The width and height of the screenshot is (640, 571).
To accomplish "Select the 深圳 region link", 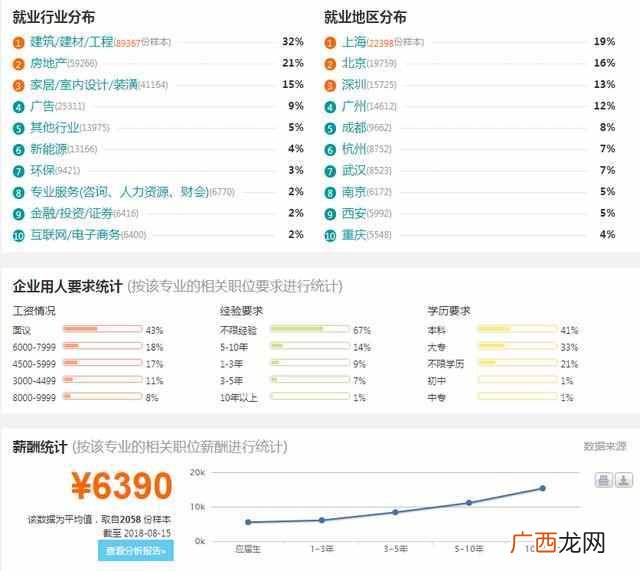I will tap(354, 84).
